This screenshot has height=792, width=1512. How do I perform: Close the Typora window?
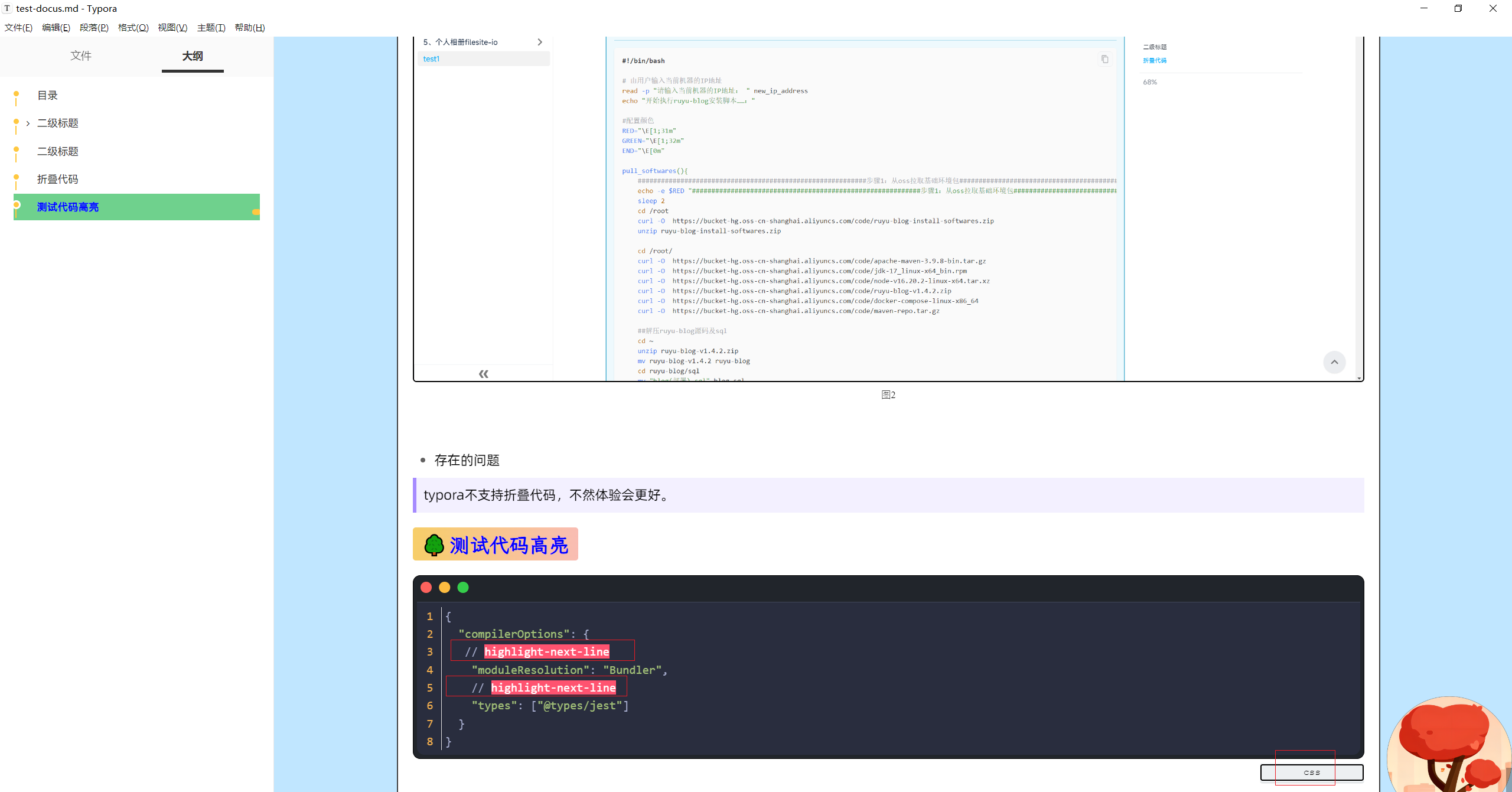[1493, 8]
